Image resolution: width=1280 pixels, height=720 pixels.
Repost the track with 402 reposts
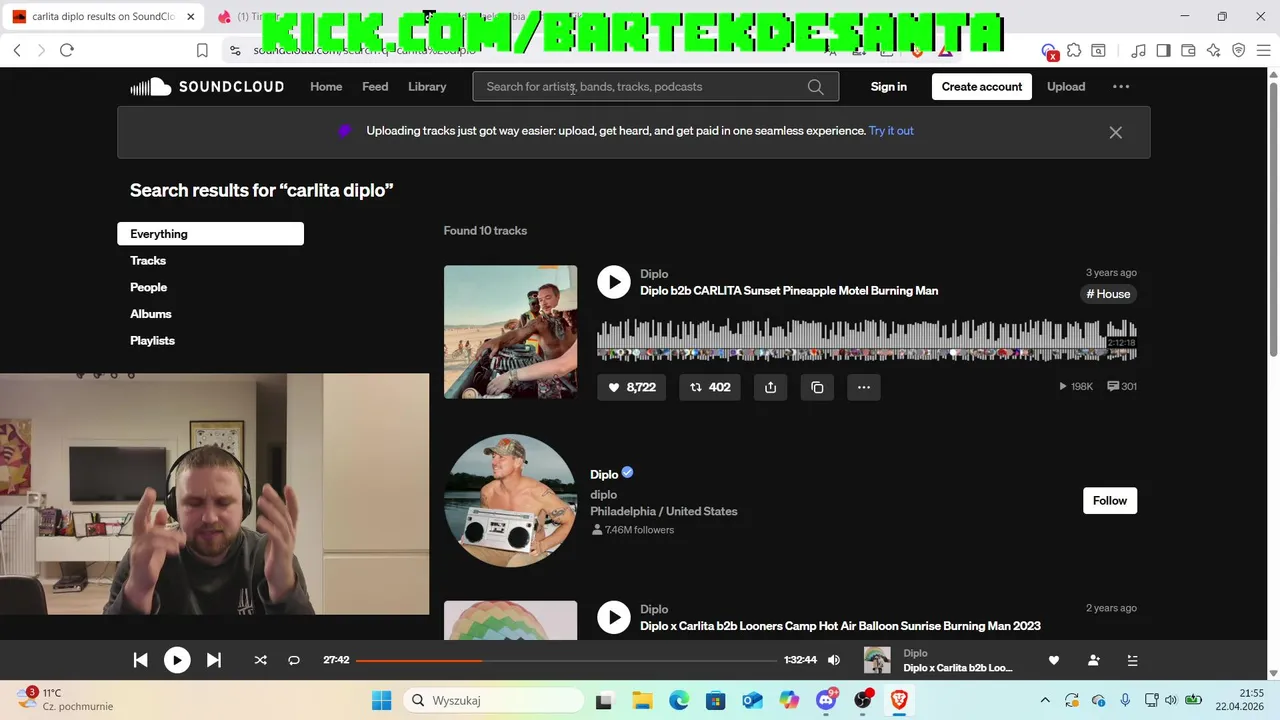[710, 387]
